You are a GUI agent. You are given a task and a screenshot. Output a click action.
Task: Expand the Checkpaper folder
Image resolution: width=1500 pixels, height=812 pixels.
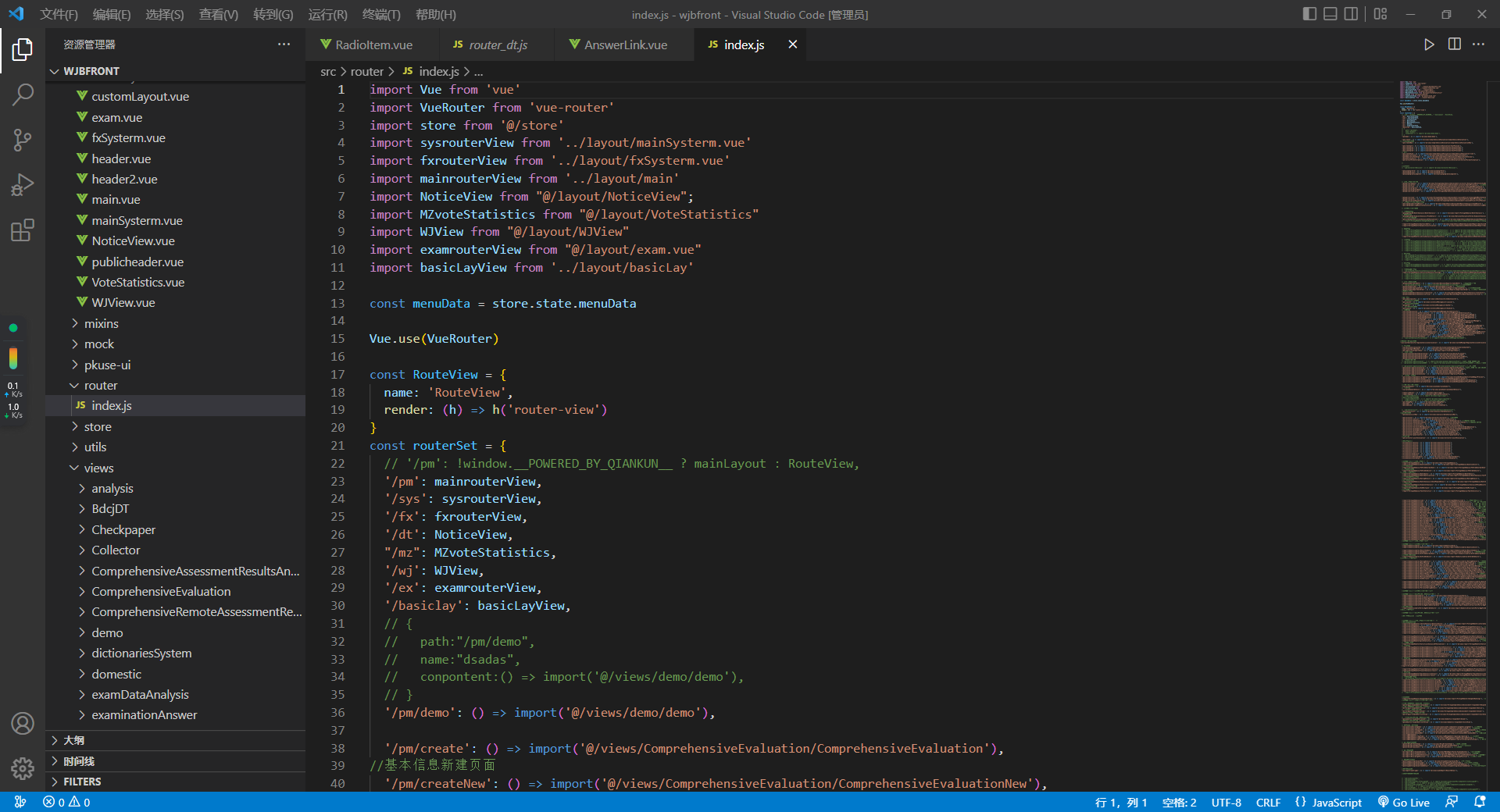[176, 530]
